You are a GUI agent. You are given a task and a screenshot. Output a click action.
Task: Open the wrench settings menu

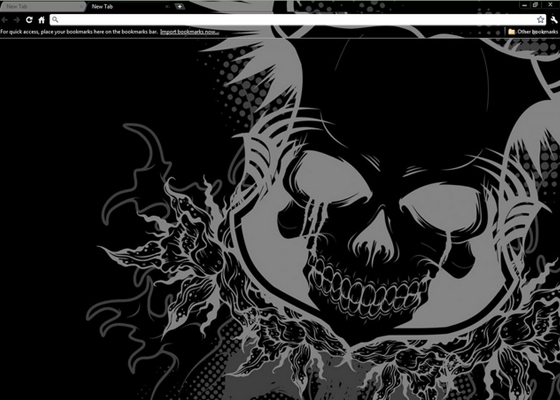[x=554, y=20]
